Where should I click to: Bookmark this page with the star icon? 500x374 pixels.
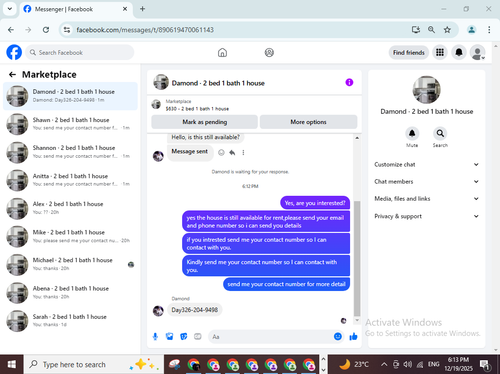point(447,30)
